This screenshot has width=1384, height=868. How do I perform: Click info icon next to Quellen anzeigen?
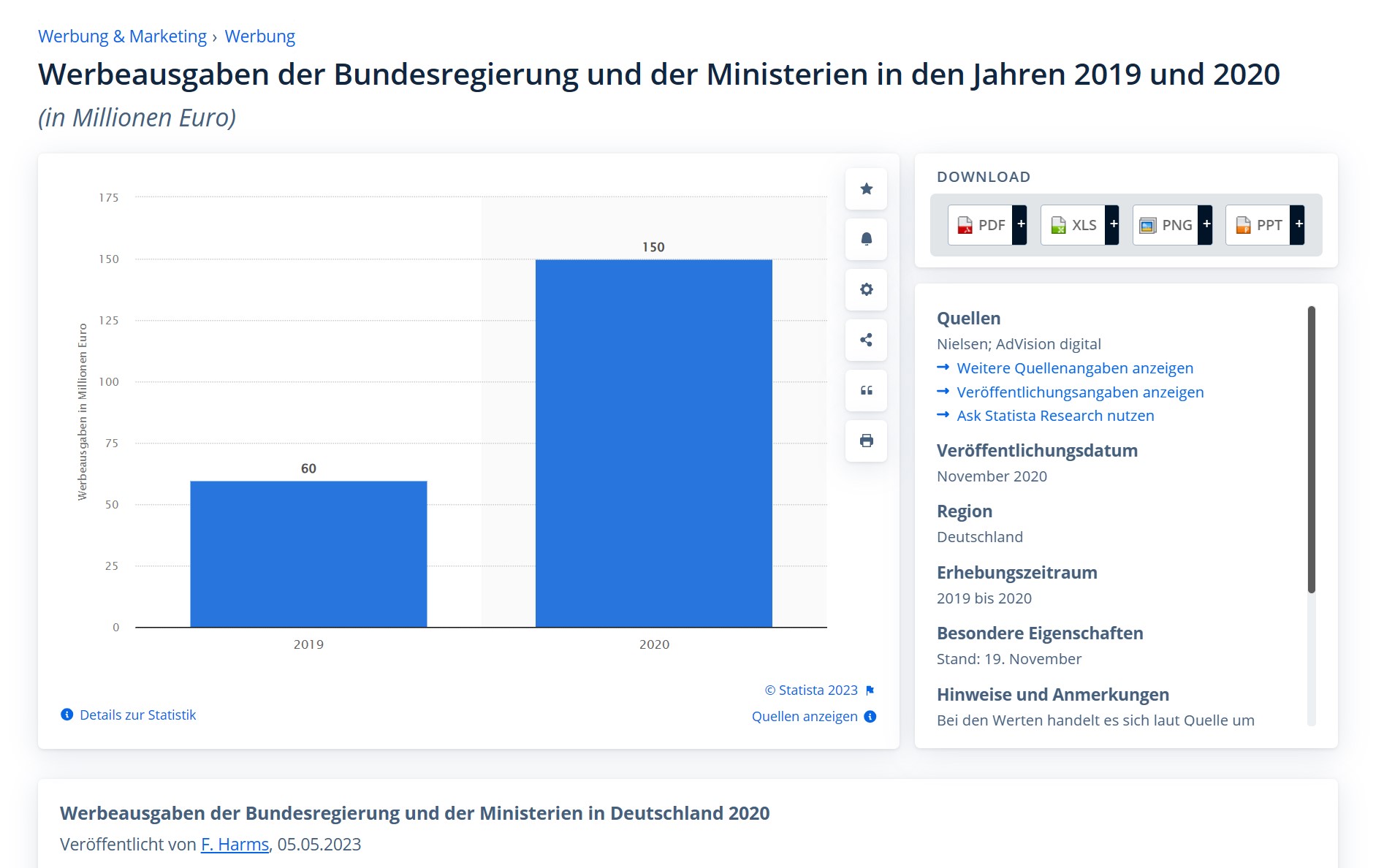click(870, 717)
